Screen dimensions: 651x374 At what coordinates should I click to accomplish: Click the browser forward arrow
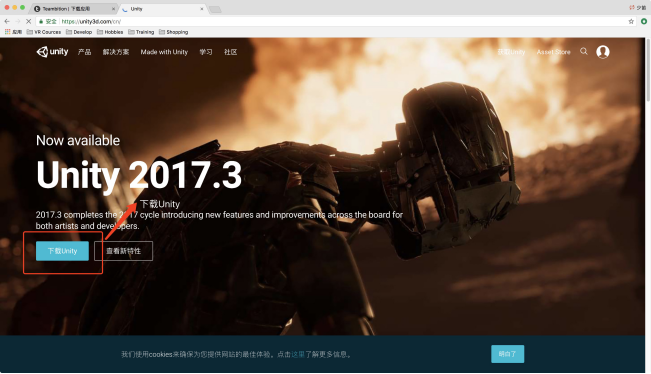(x=17, y=21)
